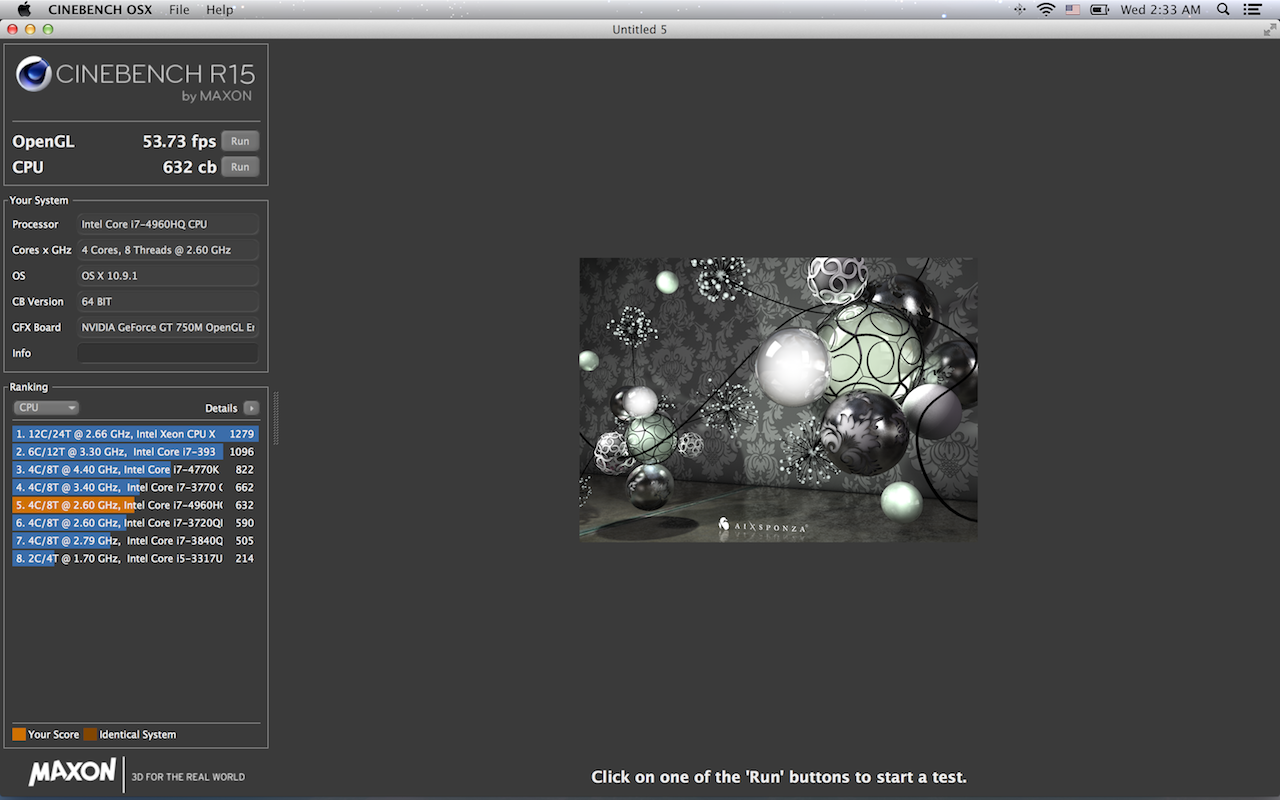The width and height of the screenshot is (1280, 800).
Task: Click the MAXON logo at bottom
Action: (72, 773)
